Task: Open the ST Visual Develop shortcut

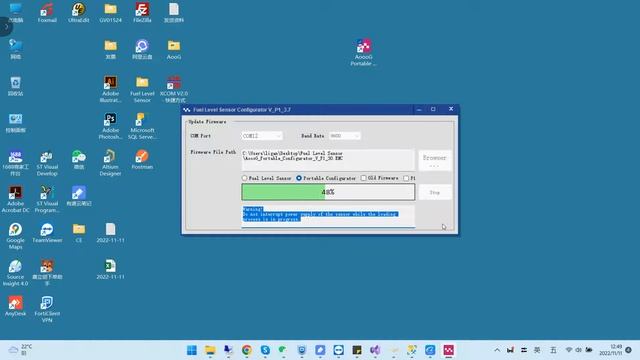Action: (x=47, y=162)
